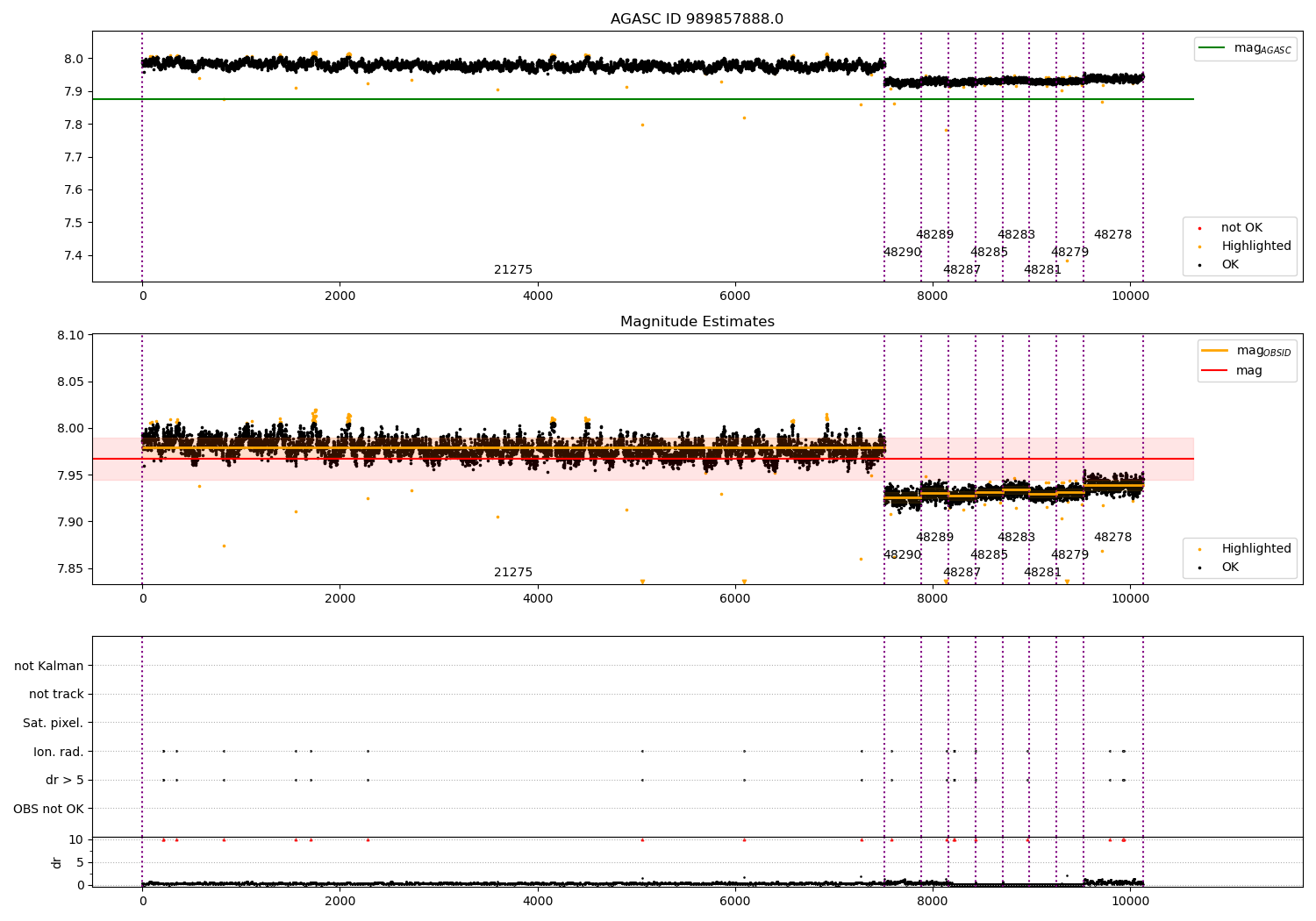This screenshot has width=1316, height=921.
Task: Click 'Highlighted' in the Magnitude Estimates legend
Action: pos(1255,549)
